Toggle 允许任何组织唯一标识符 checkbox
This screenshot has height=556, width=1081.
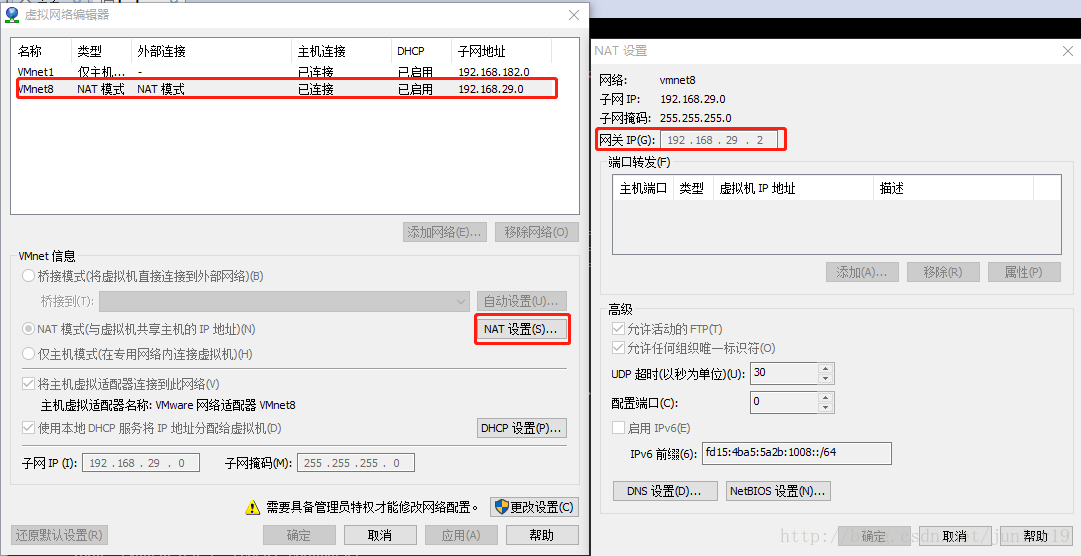[x=618, y=348]
